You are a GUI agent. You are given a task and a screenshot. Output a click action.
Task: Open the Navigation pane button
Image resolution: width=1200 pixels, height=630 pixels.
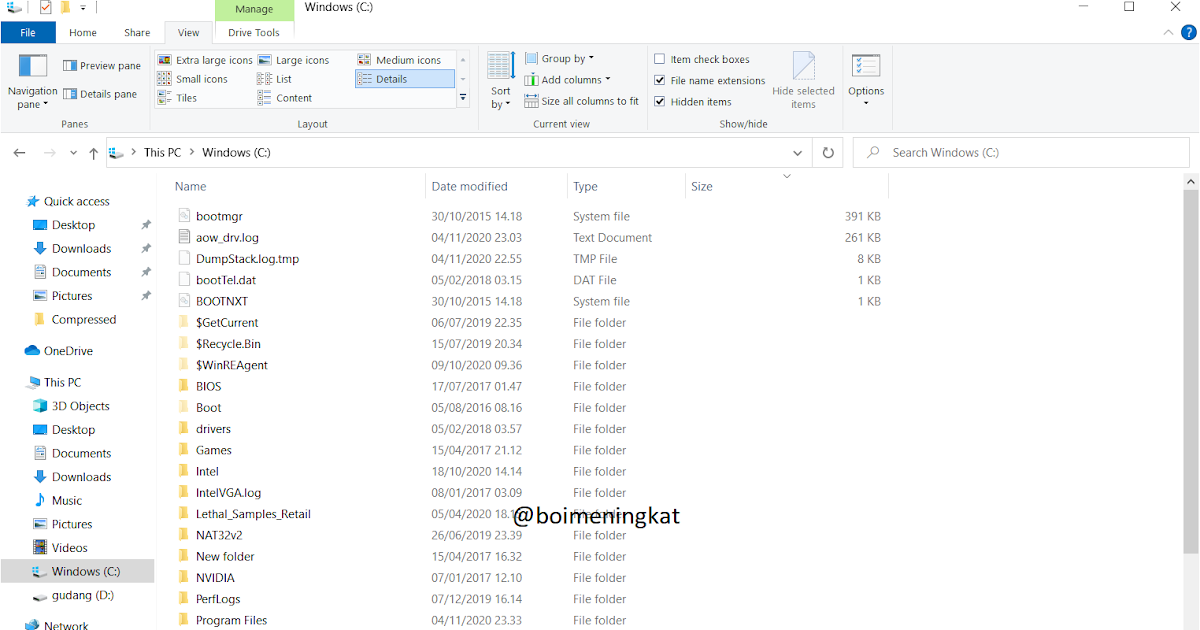[x=33, y=81]
